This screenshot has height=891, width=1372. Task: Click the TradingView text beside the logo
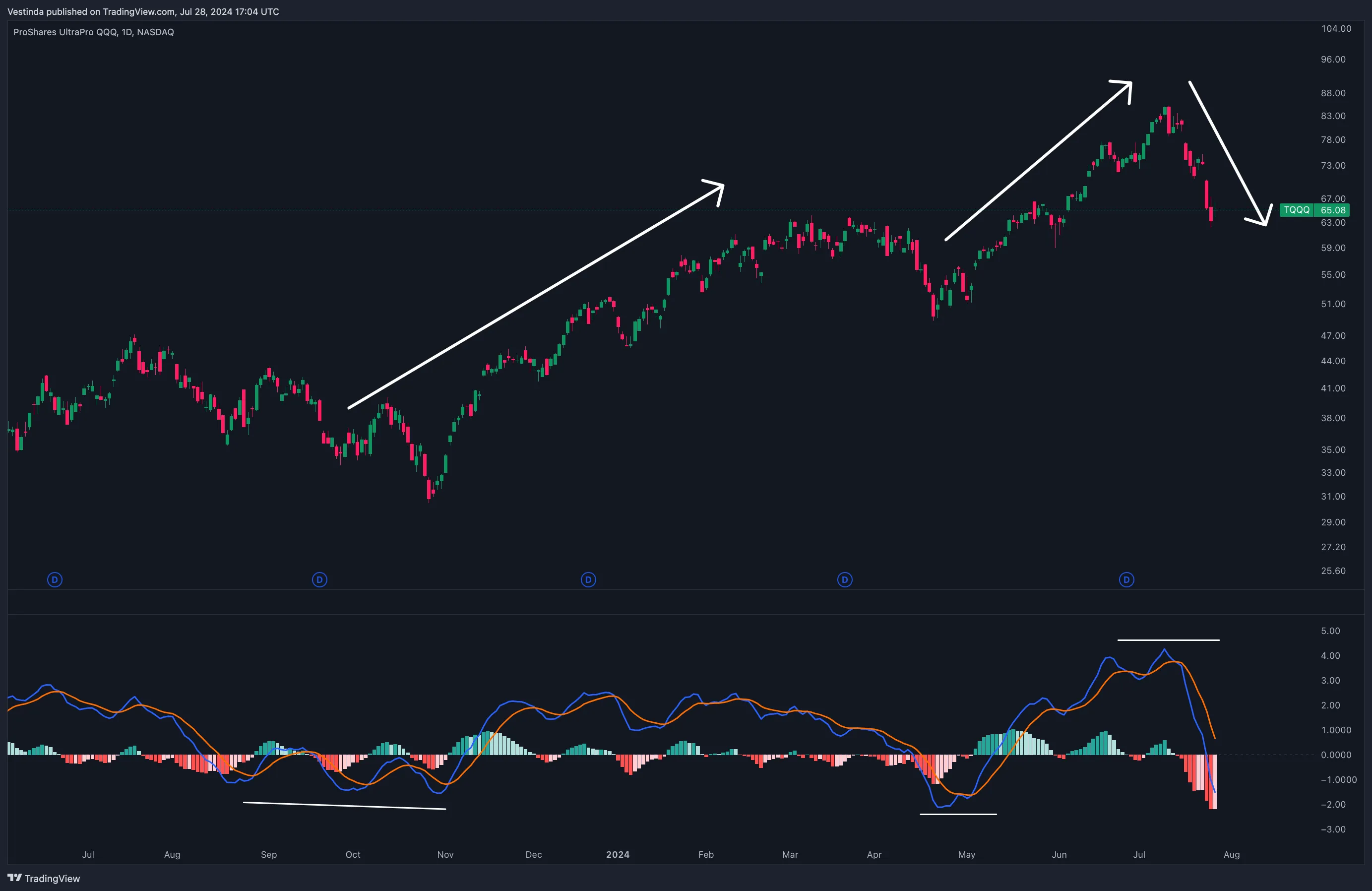pyautogui.click(x=52, y=878)
